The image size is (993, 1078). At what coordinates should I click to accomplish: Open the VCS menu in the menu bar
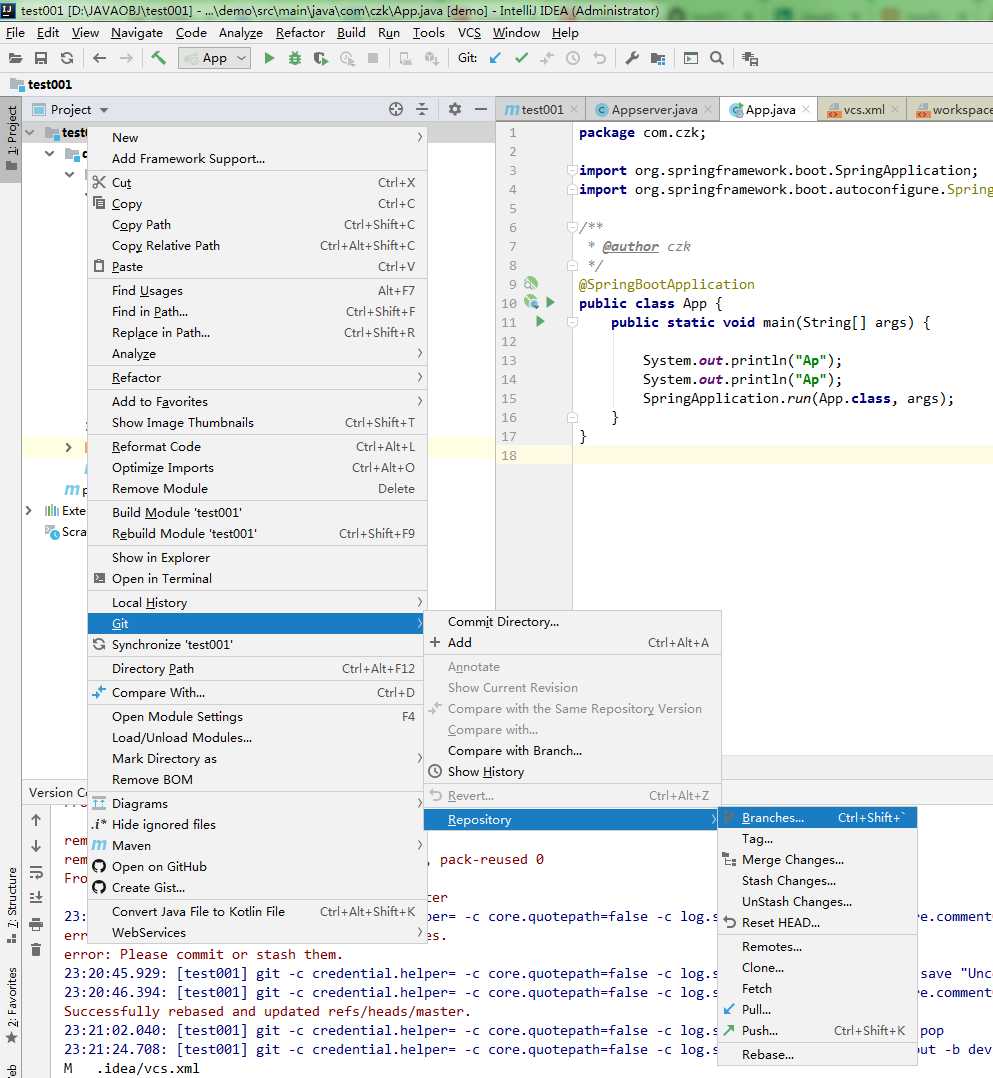point(469,32)
